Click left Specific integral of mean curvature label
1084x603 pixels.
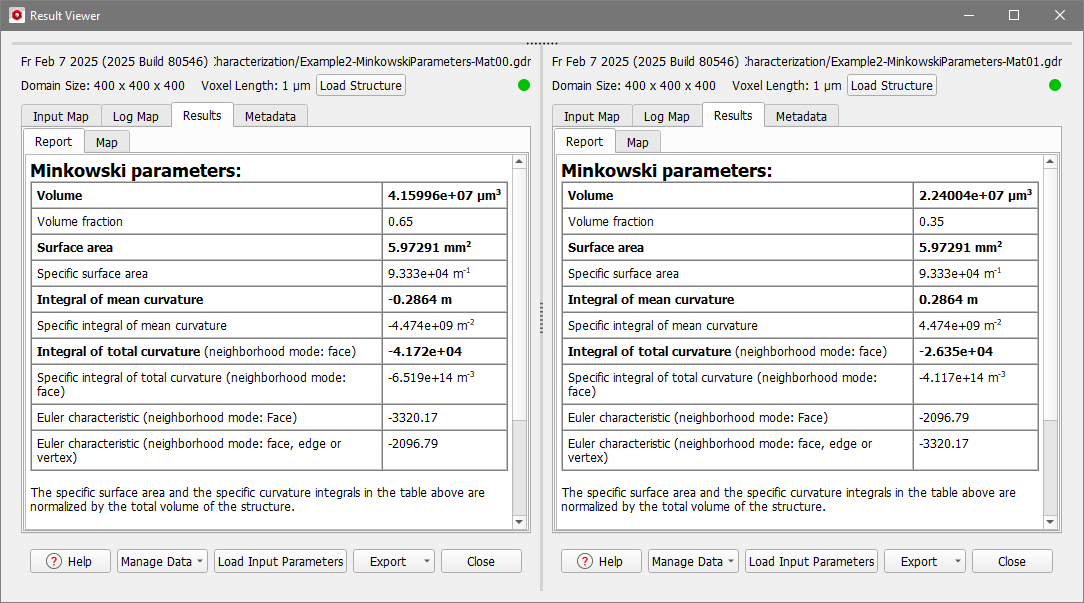(x=131, y=326)
